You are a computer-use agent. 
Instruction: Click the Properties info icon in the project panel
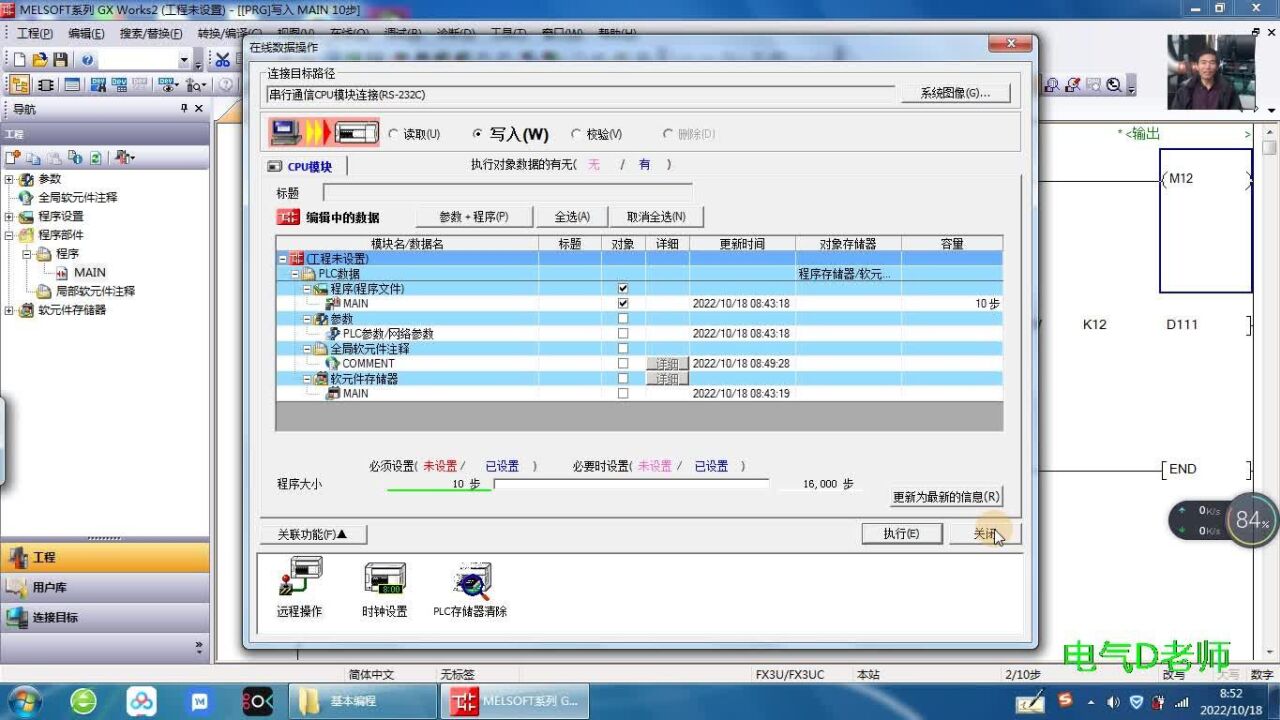[75, 158]
